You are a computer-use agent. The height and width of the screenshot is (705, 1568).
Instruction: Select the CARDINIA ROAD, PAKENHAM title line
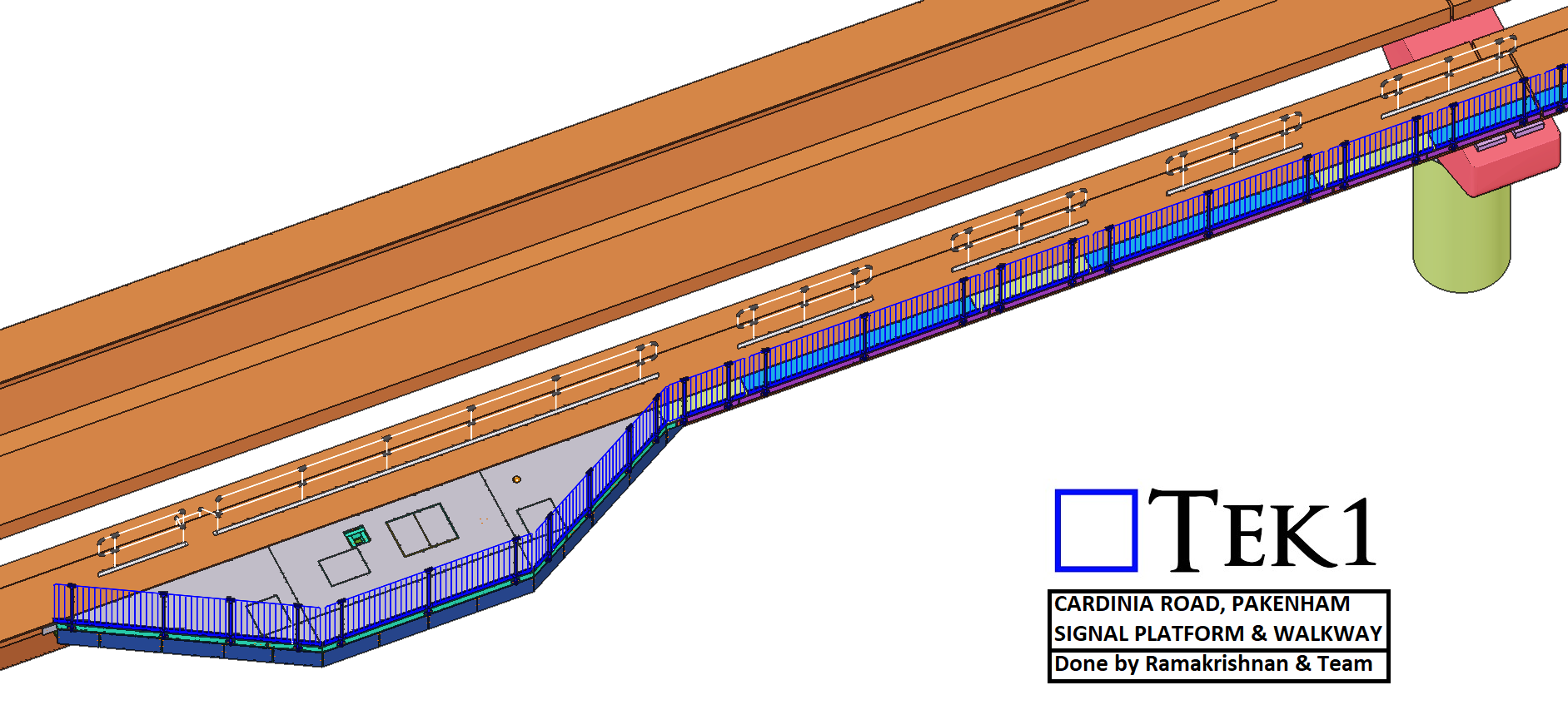1202,603
